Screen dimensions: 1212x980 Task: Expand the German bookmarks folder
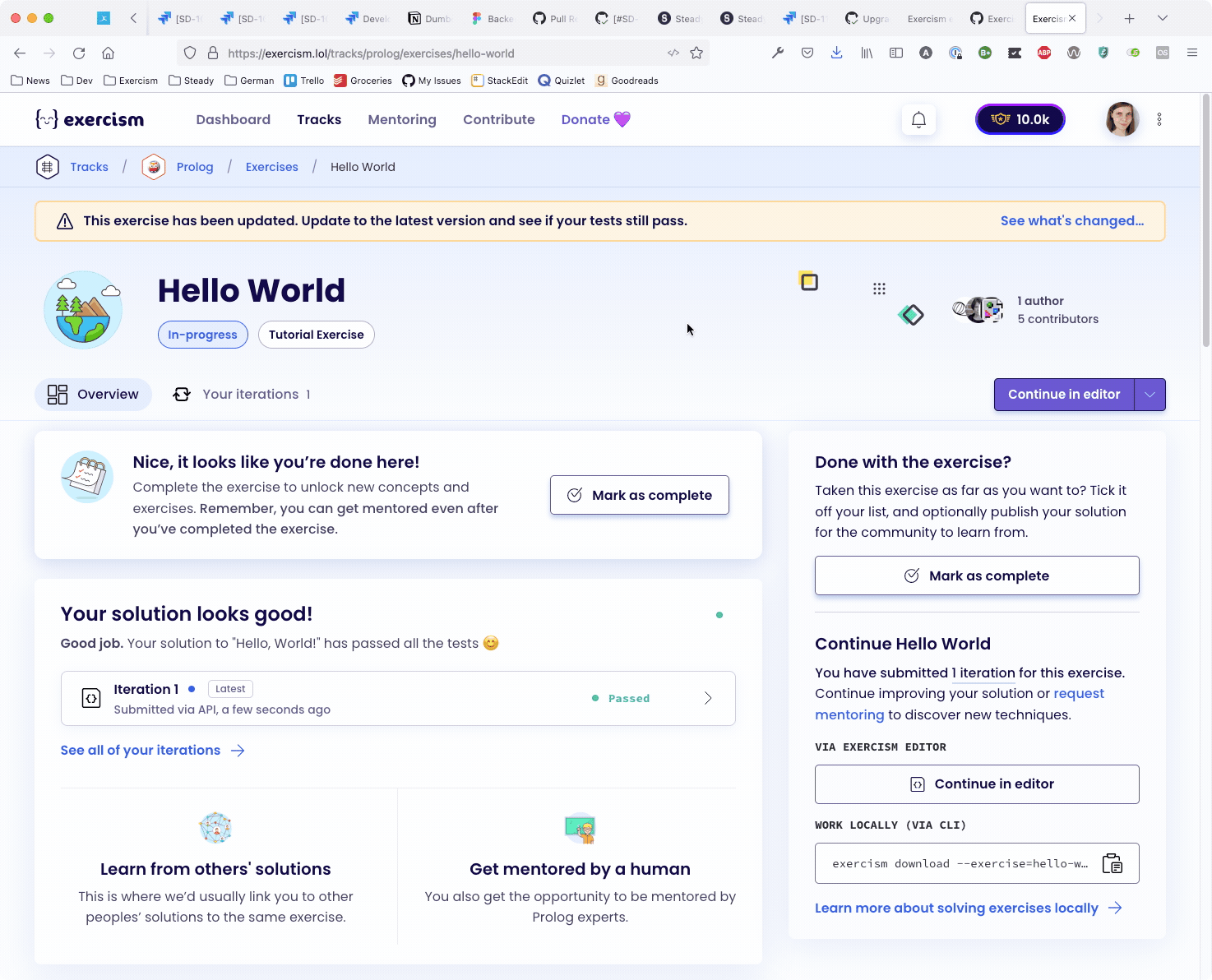(249, 81)
